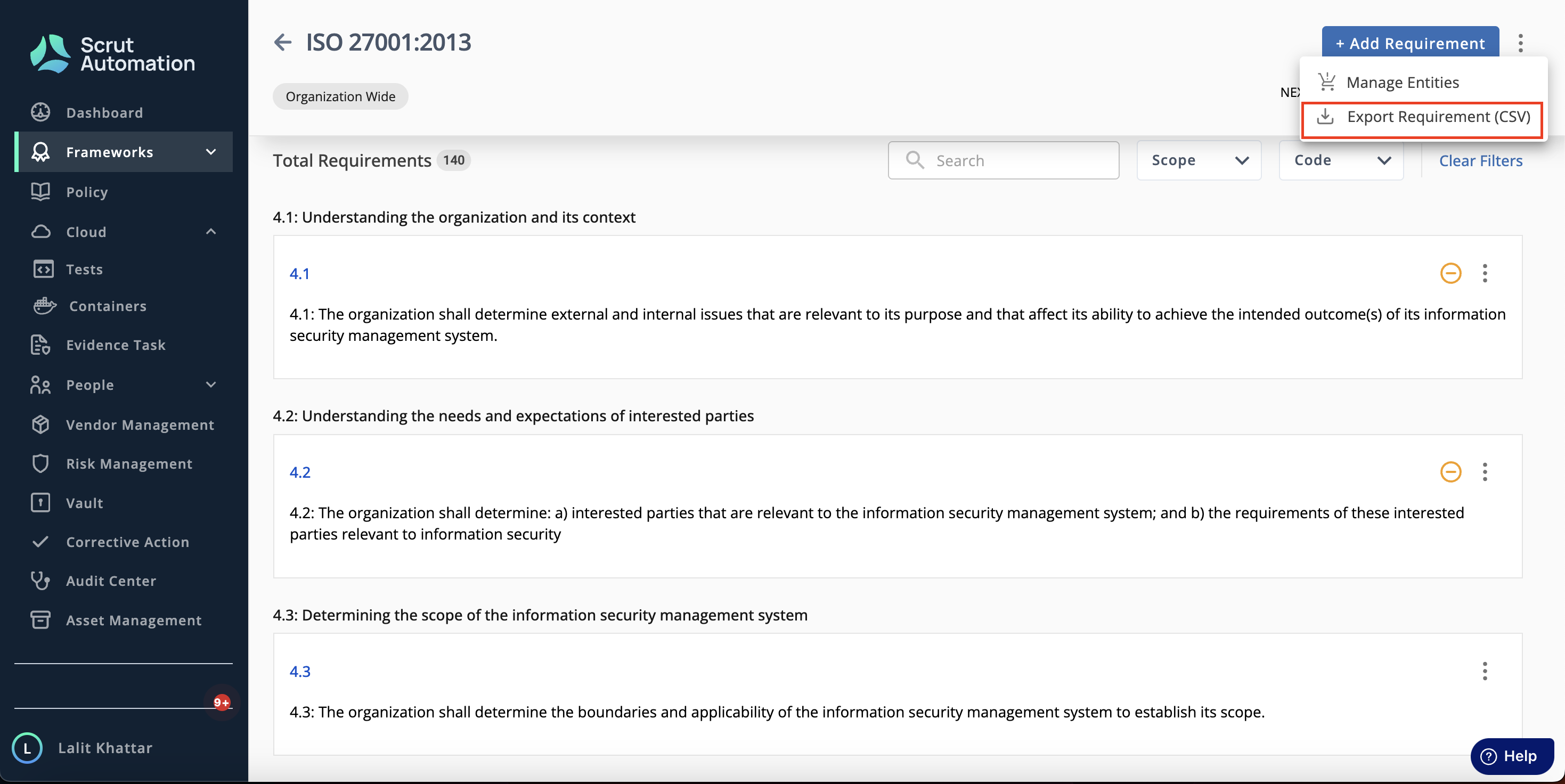Click the Clear Filters link

pos(1480,160)
